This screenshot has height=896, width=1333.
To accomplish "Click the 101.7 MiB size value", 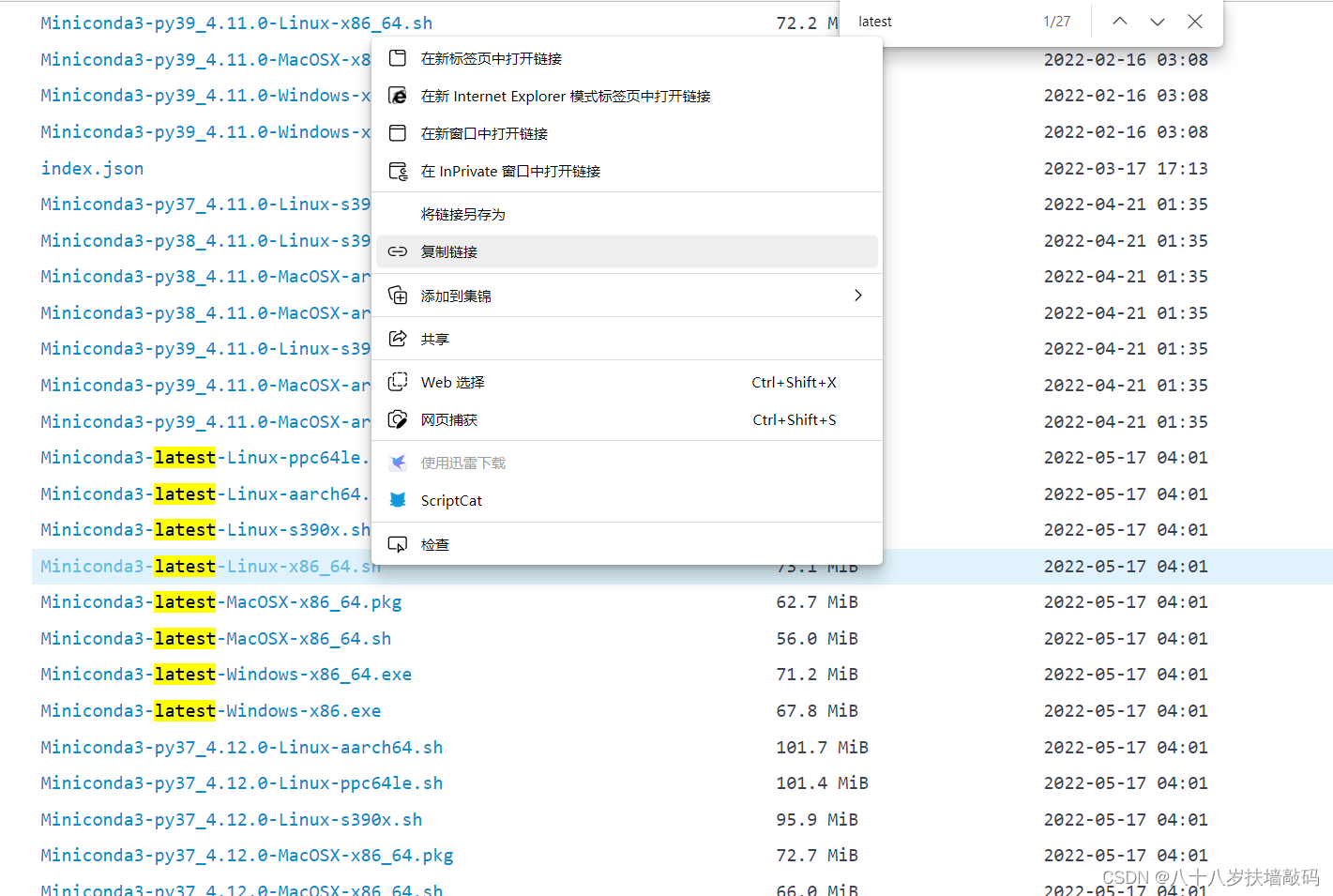I will pyautogui.click(x=822, y=748).
